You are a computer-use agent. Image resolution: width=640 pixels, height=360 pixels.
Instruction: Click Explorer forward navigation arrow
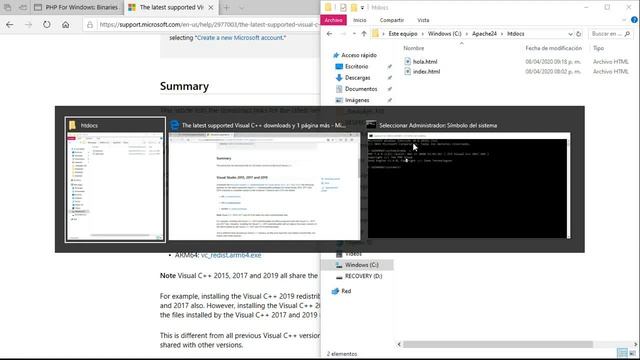coord(343,34)
